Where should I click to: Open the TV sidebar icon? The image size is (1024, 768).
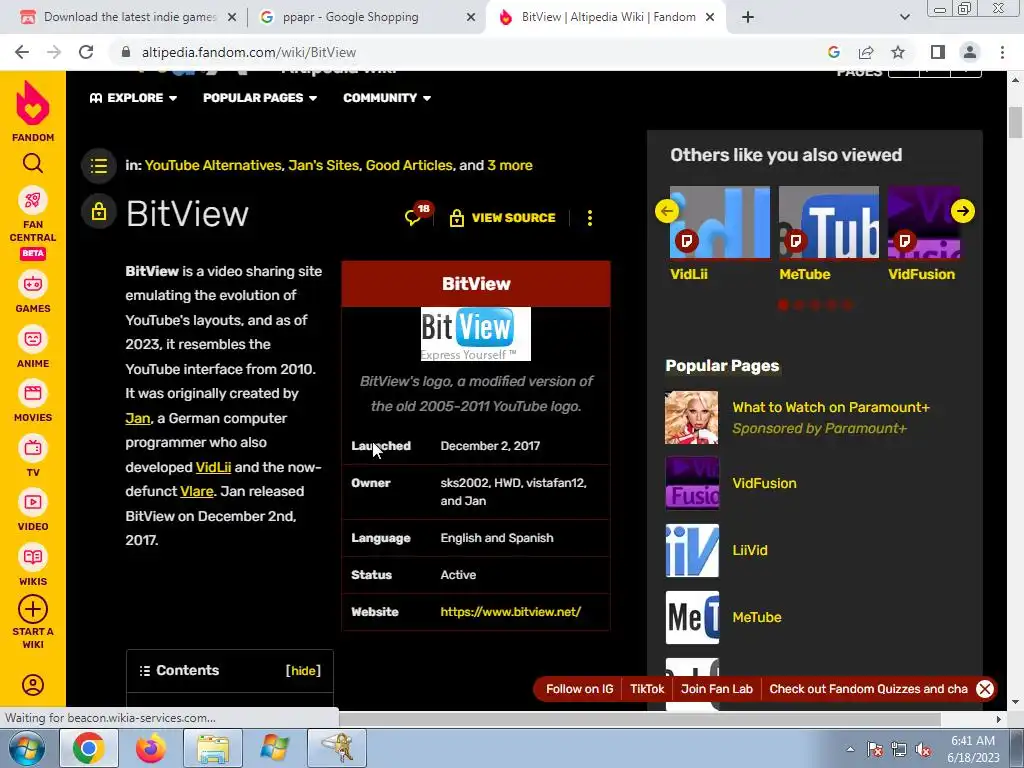pos(33,448)
